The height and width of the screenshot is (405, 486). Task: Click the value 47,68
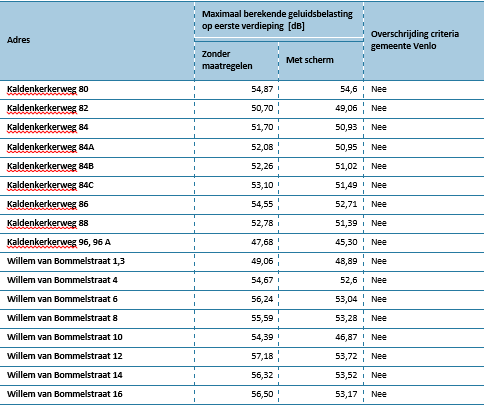coord(262,242)
